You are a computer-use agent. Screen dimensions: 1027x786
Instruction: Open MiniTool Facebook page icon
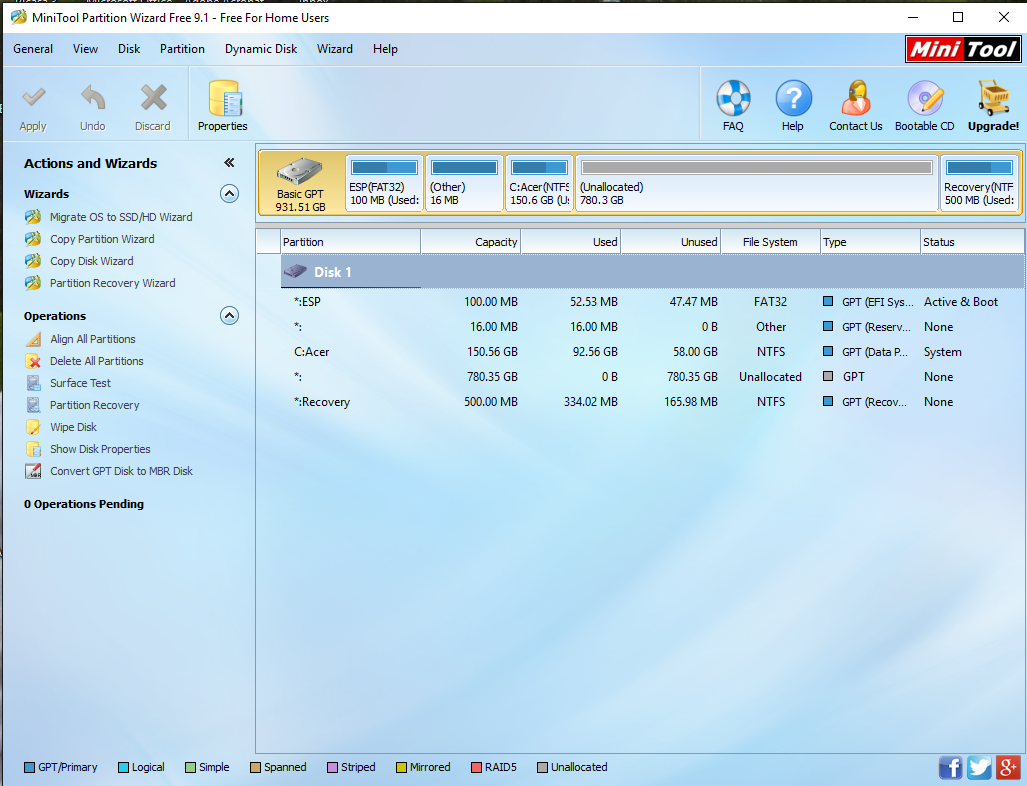coord(950,767)
